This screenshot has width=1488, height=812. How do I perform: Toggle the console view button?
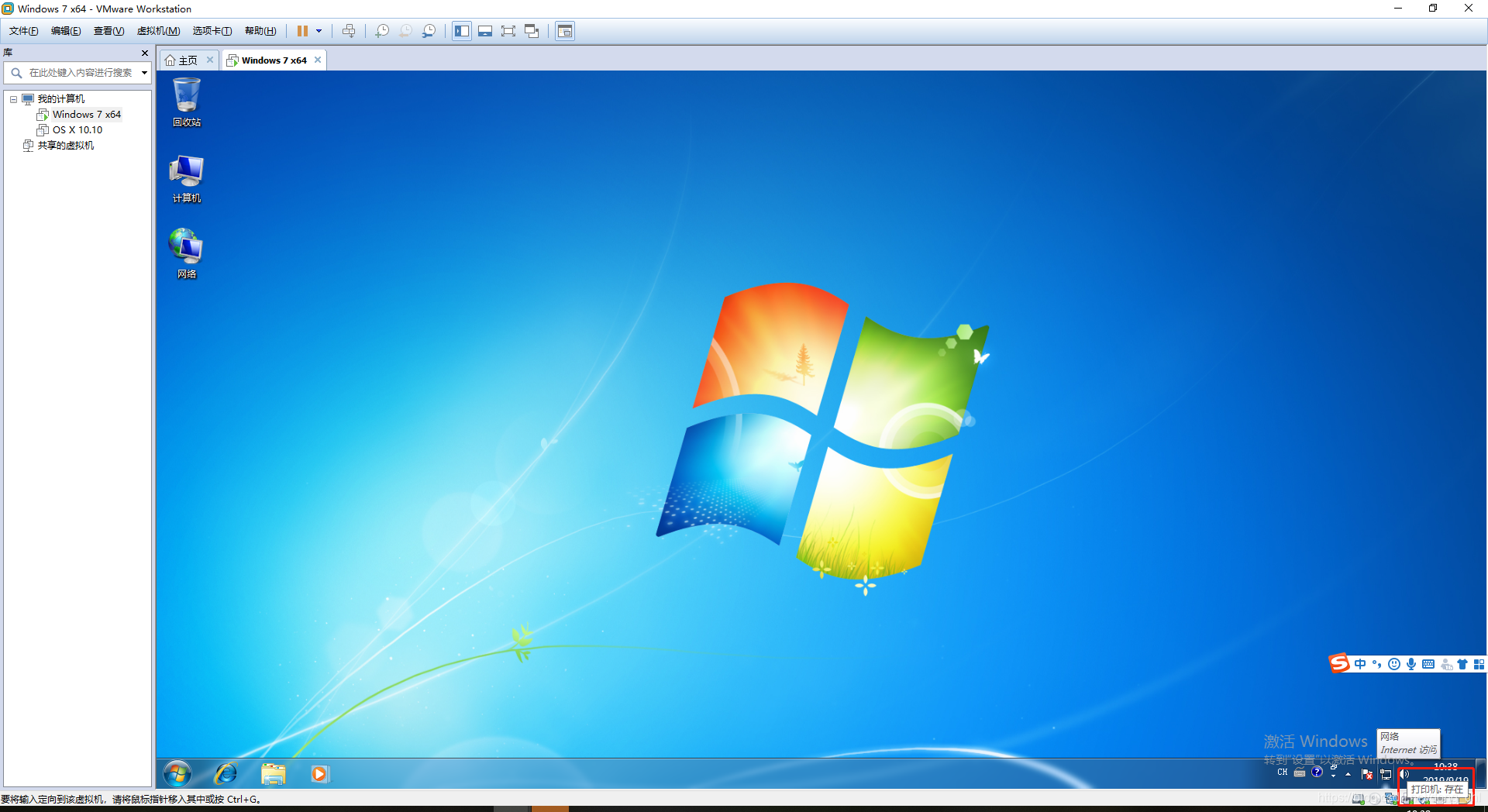coord(565,31)
